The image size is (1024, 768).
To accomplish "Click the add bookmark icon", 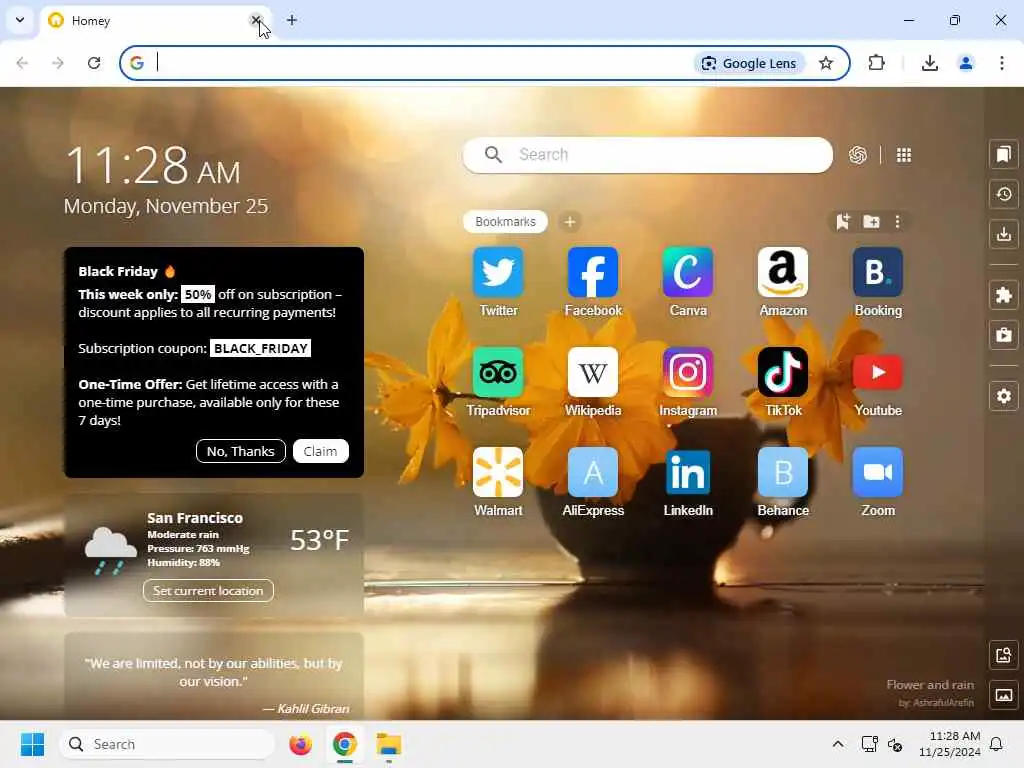I will click(842, 222).
